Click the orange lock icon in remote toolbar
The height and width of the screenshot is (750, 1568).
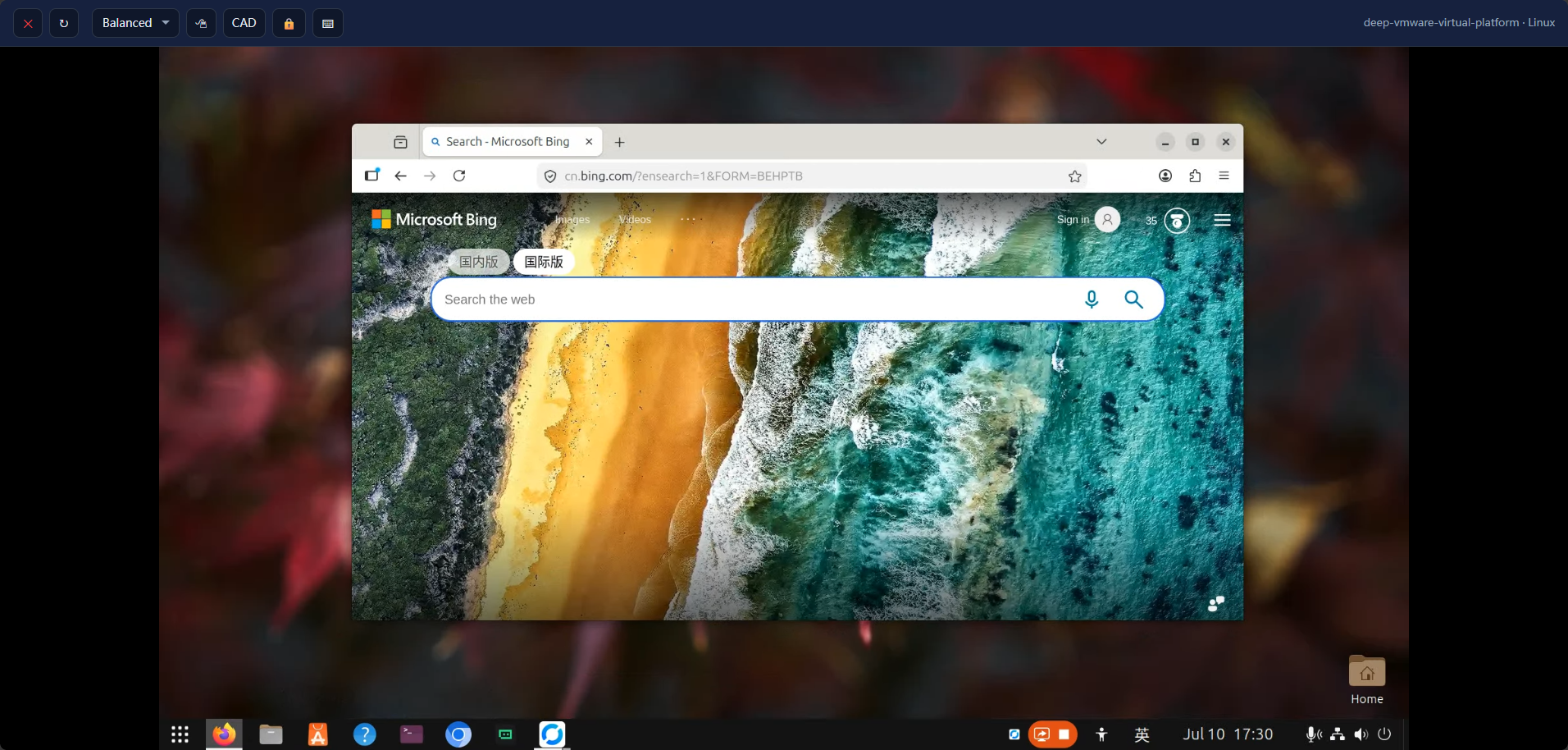[x=289, y=23]
